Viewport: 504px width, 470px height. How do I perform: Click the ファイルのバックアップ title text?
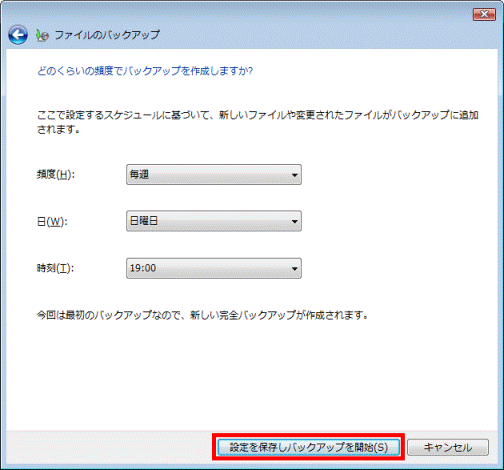click(107, 35)
